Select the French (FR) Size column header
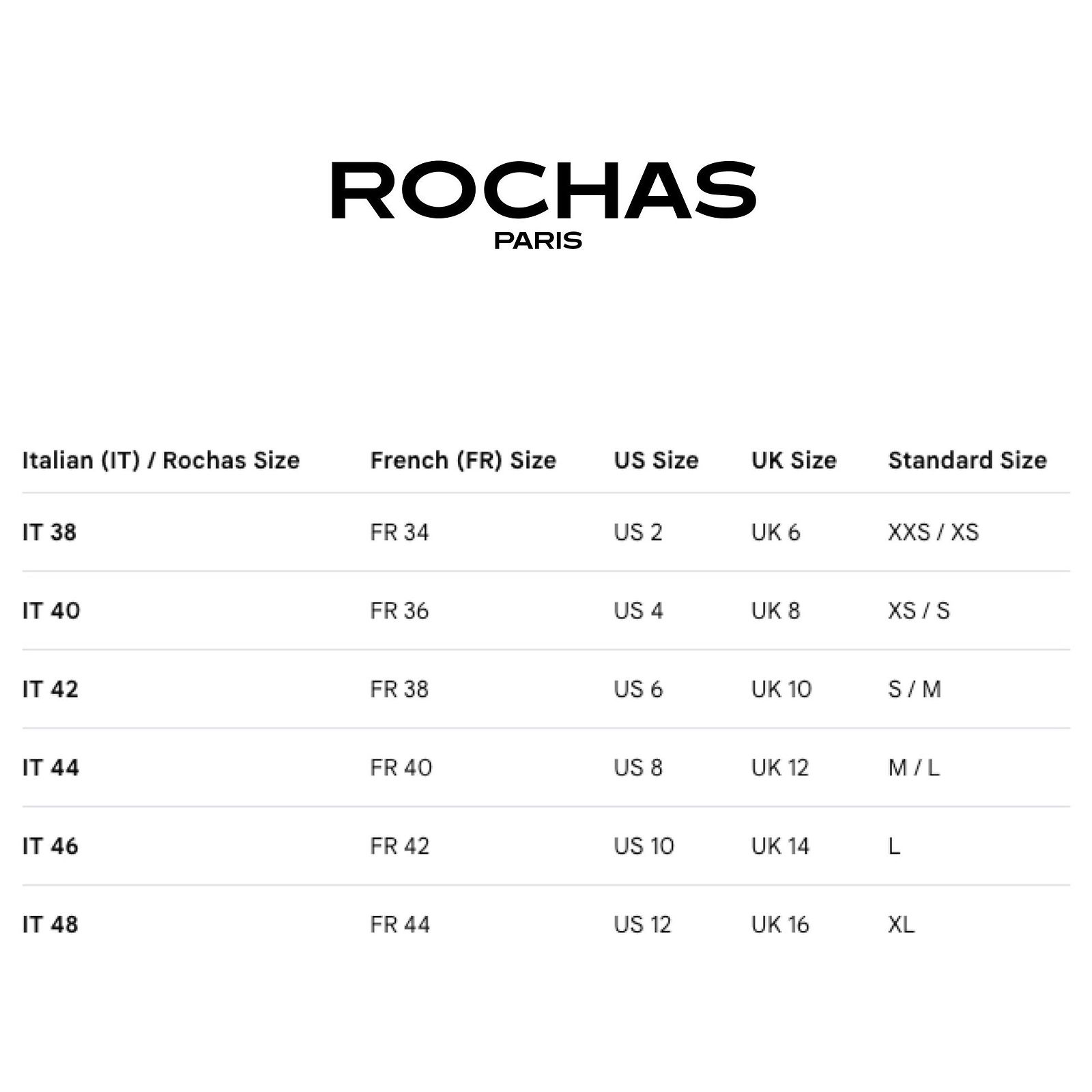 (463, 460)
